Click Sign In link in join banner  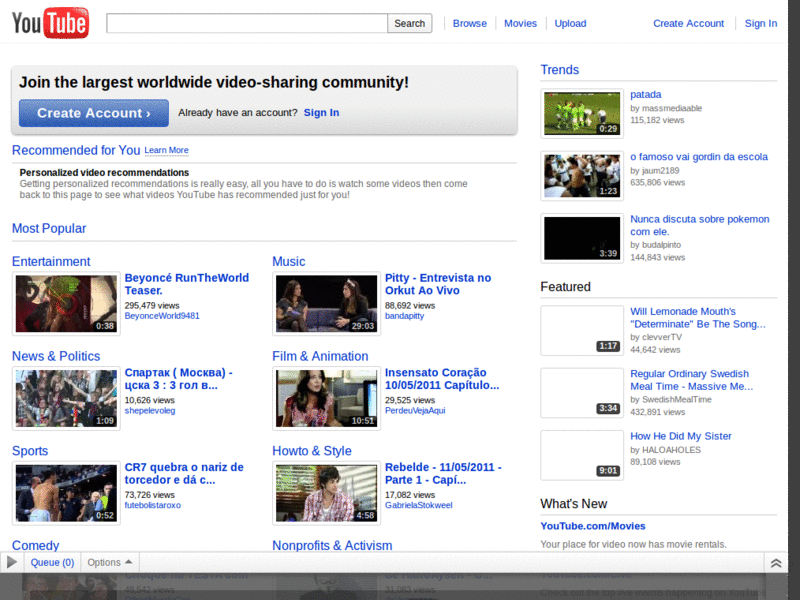[321, 113]
